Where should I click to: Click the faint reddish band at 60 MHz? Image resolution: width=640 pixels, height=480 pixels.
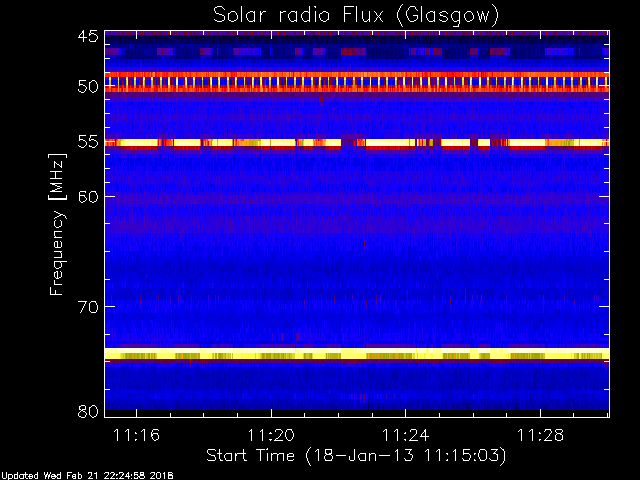357,199
